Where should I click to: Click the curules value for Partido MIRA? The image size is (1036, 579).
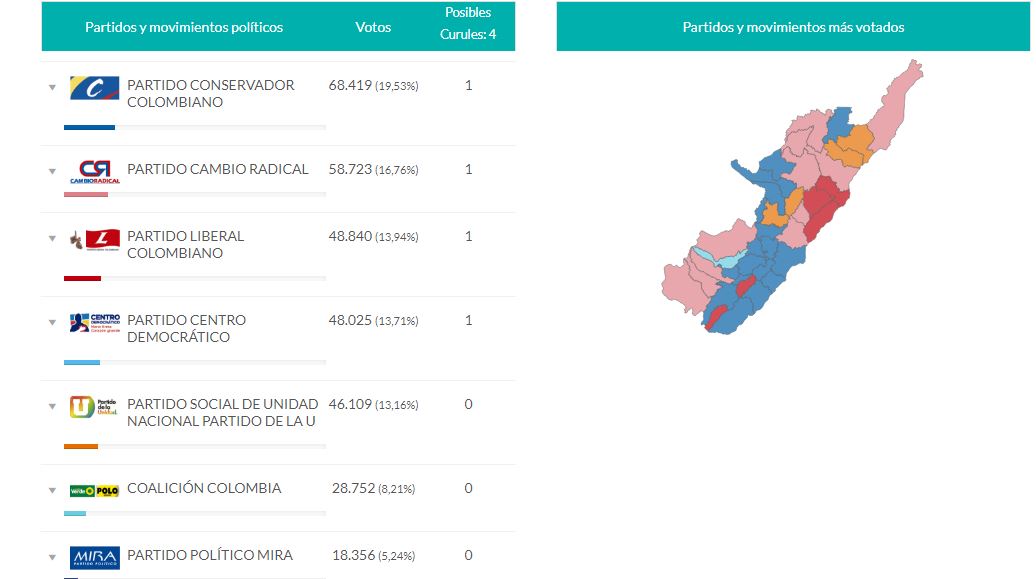pyautogui.click(x=468, y=555)
